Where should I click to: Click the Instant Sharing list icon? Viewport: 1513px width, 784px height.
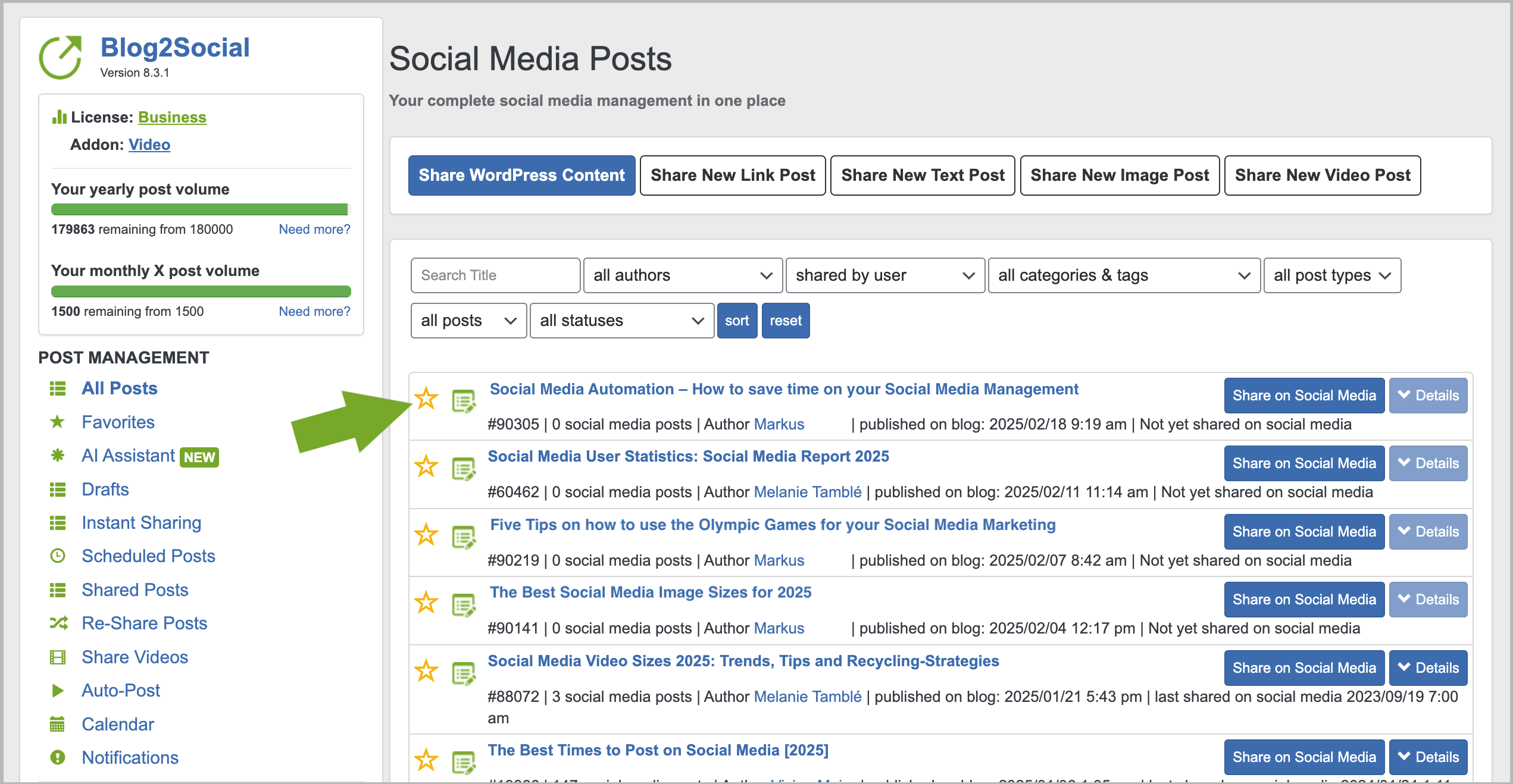point(58,523)
